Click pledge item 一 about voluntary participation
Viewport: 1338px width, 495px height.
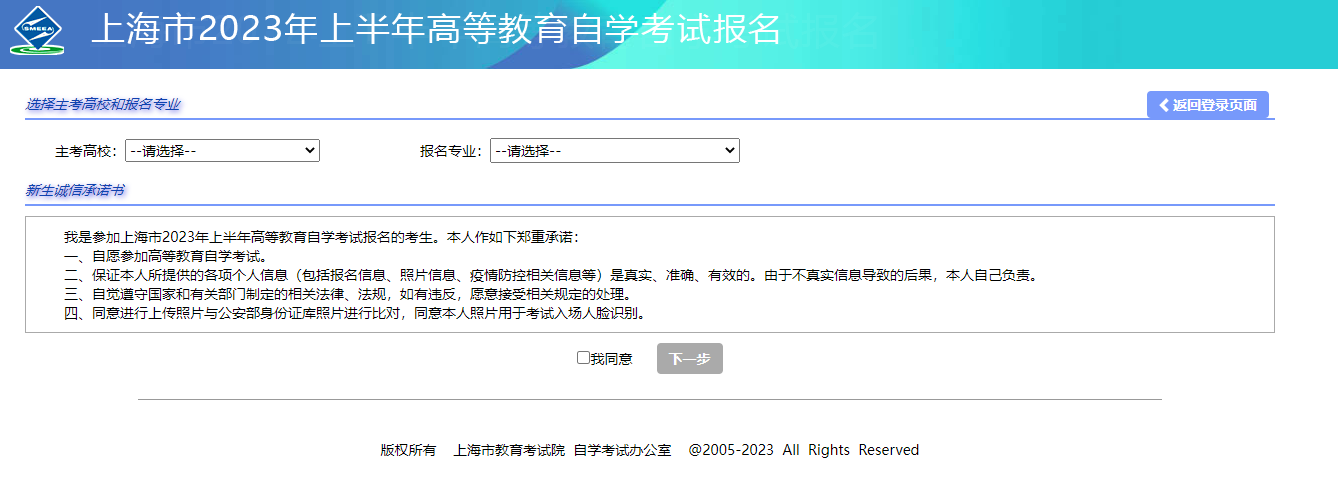pyautogui.click(x=165, y=256)
